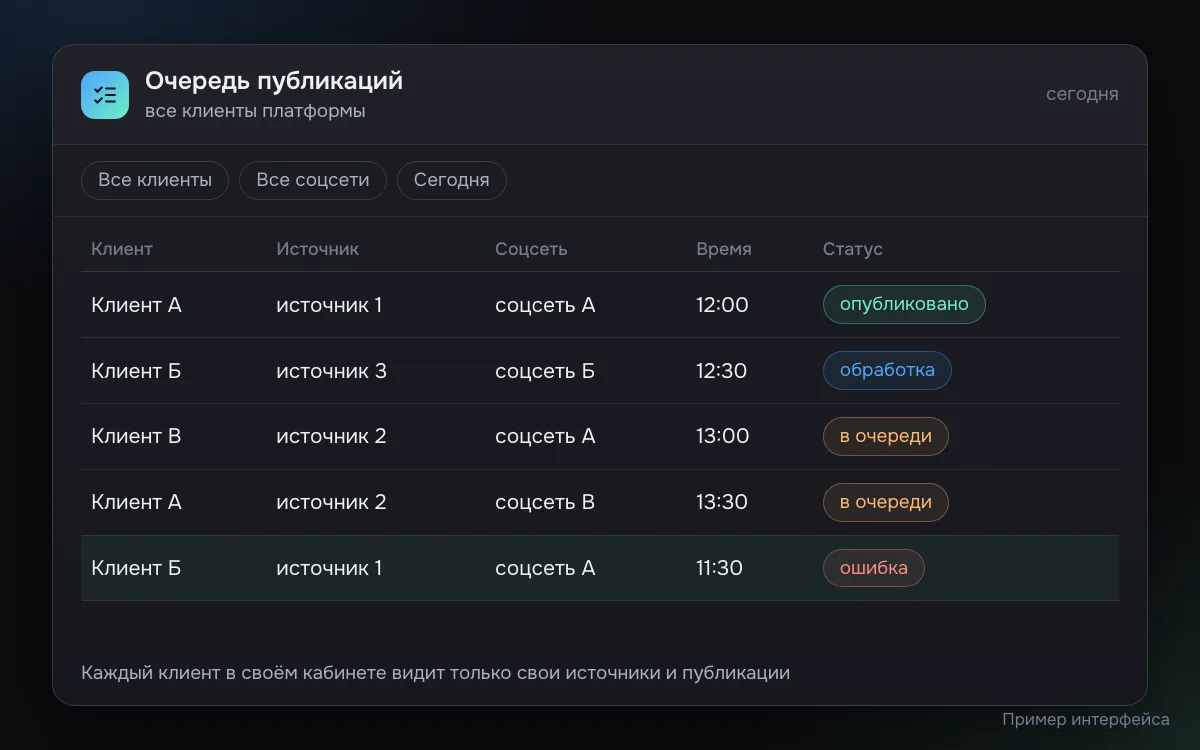Click «источник 2» in the 13:30 row
This screenshot has width=1200, height=750.
[331, 502]
